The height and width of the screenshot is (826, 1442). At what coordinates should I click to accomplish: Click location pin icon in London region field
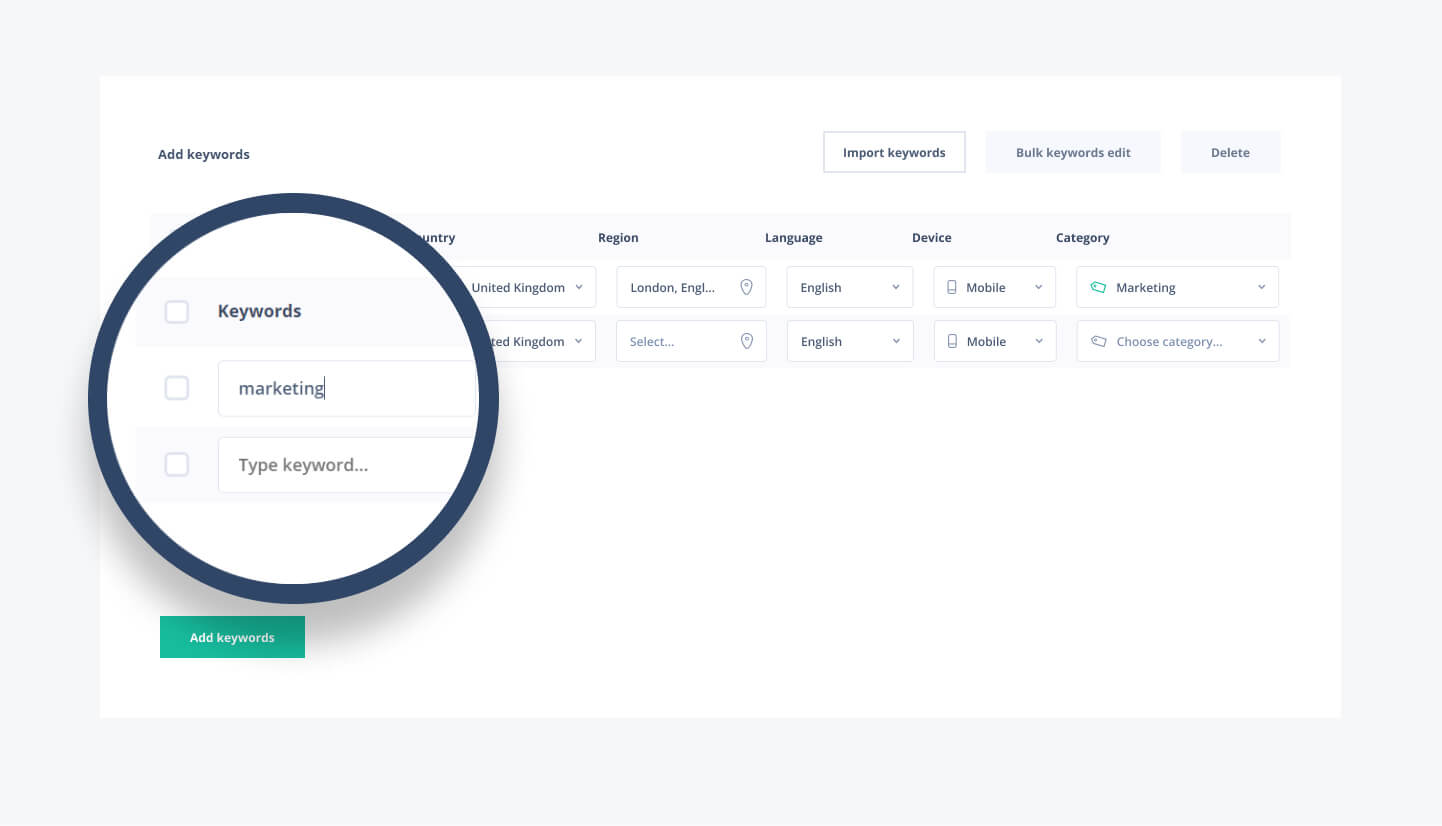pyautogui.click(x=746, y=287)
